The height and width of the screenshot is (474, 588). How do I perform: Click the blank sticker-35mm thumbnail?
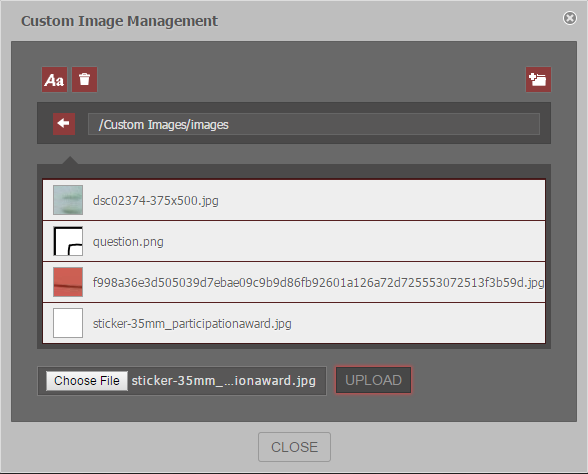tap(68, 323)
